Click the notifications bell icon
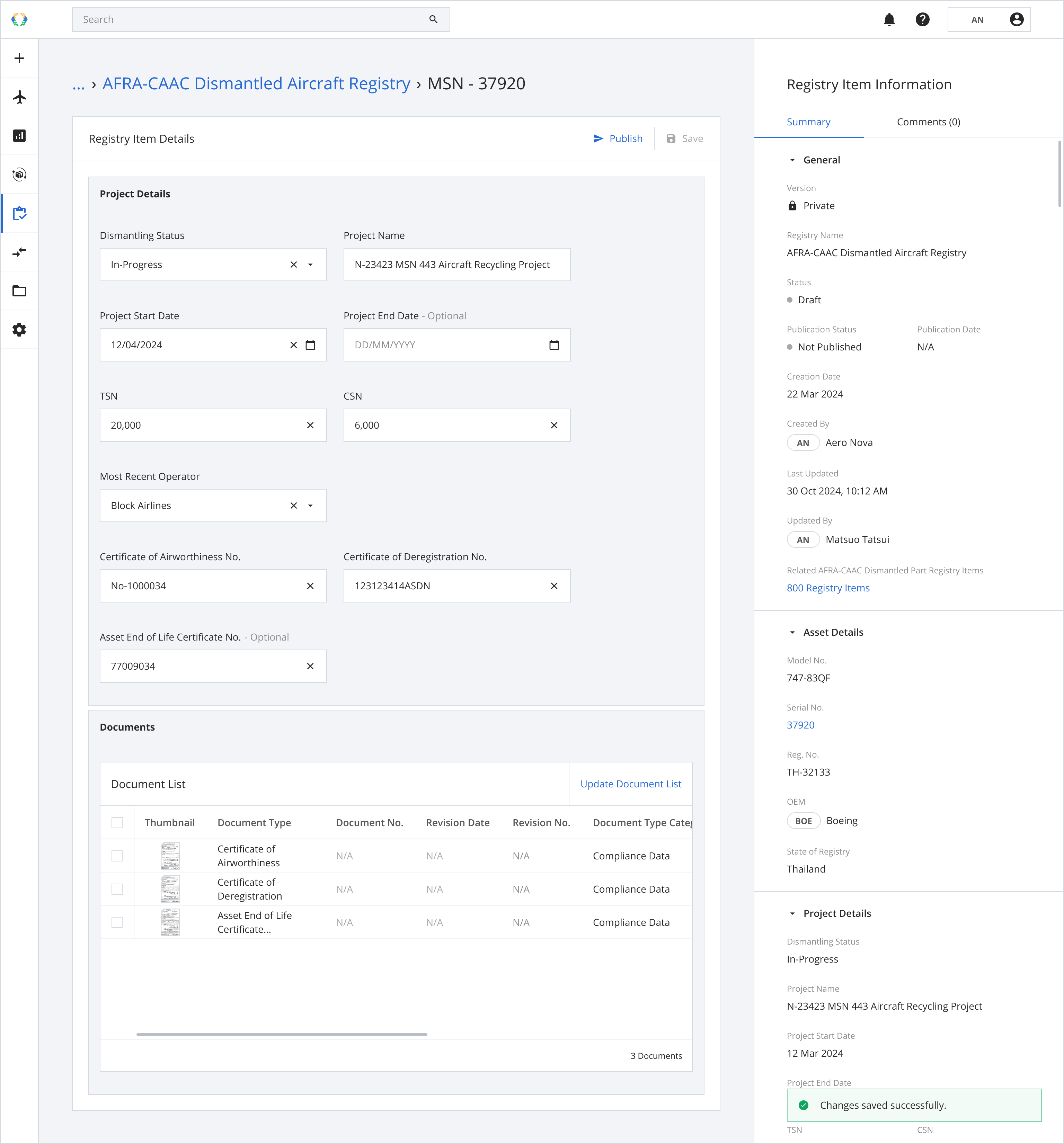The image size is (1064, 1144). click(x=889, y=20)
